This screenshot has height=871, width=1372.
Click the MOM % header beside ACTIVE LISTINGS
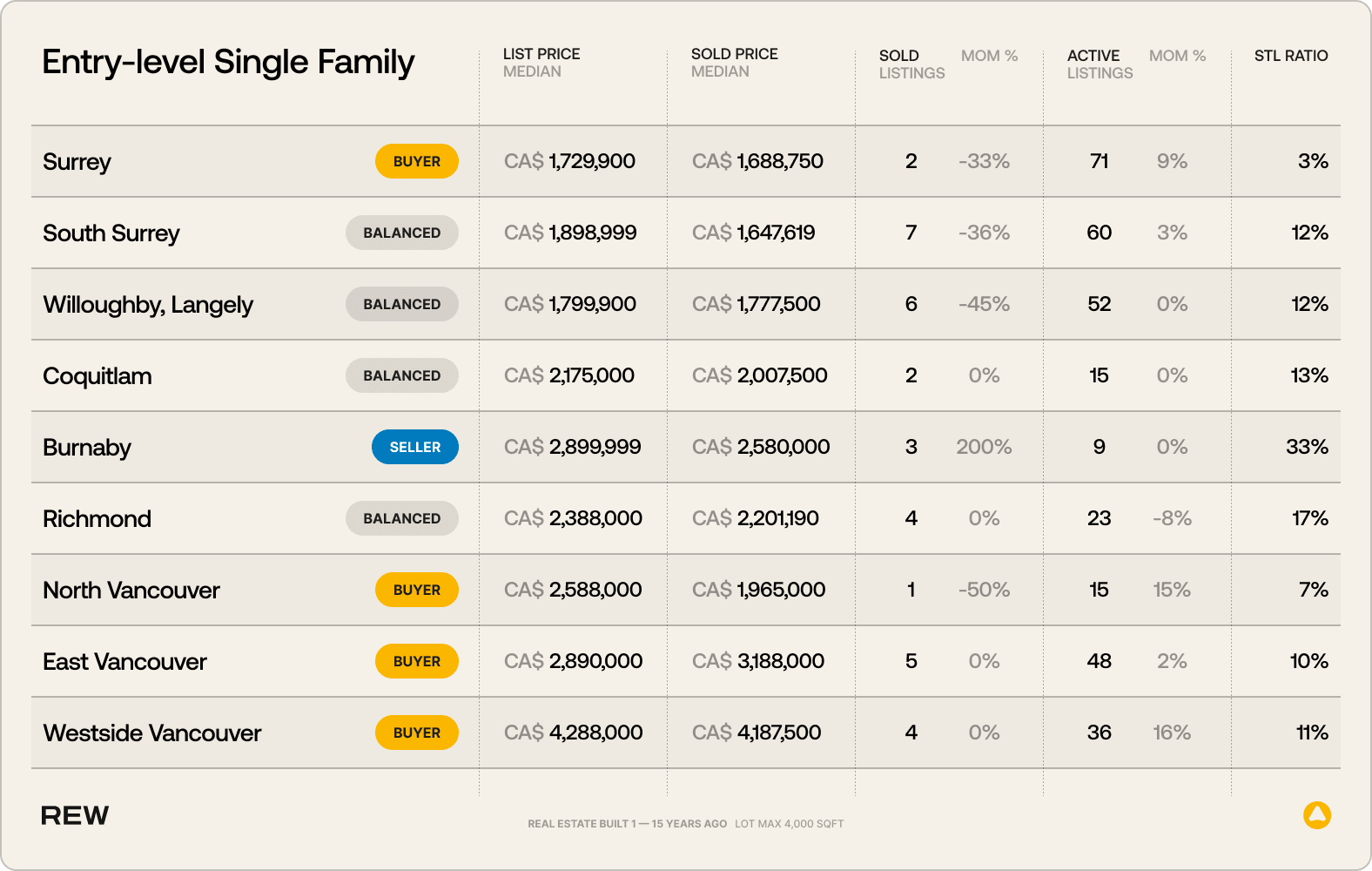pyautogui.click(x=1178, y=56)
